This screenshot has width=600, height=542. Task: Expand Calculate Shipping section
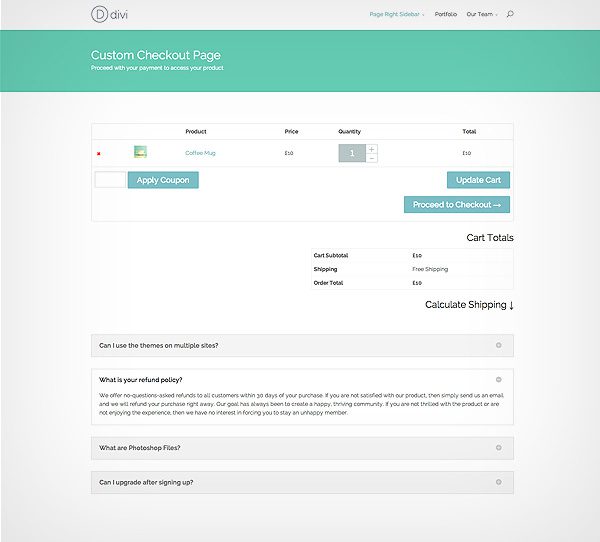point(469,305)
